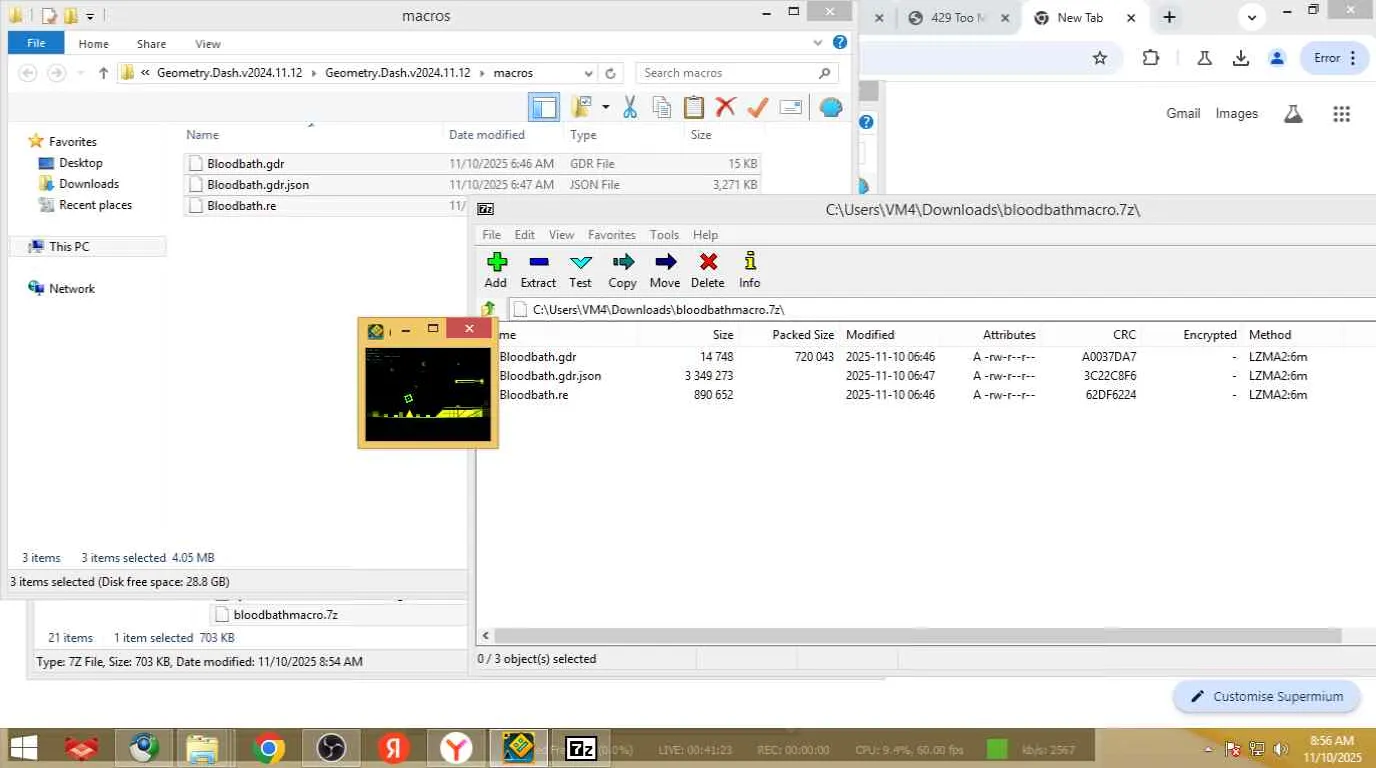Click the orange checkmark Properties icon in Explorer

pyautogui.click(x=758, y=107)
